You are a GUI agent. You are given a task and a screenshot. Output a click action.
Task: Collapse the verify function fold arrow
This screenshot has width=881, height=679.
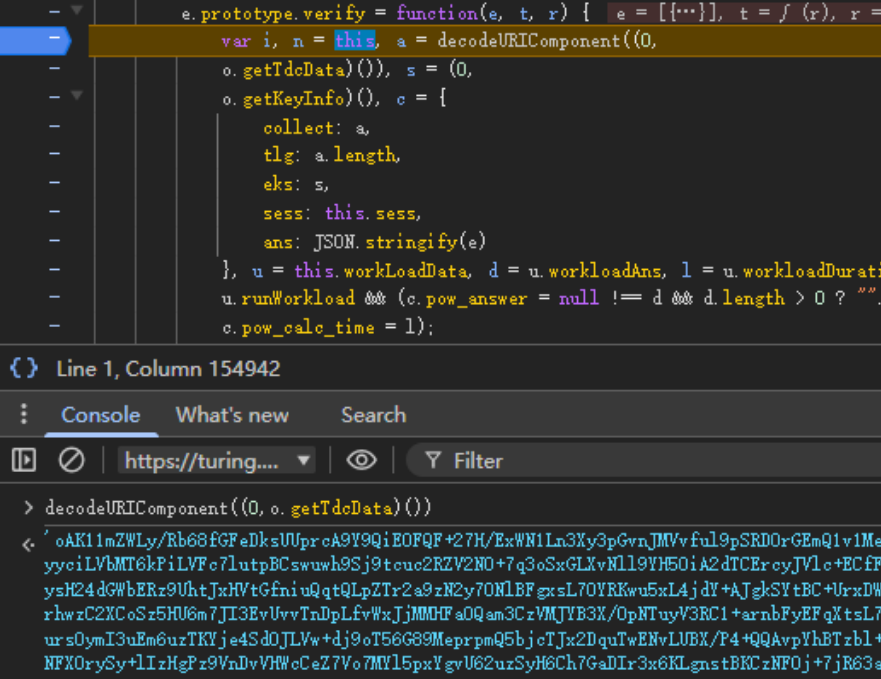(x=77, y=10)
